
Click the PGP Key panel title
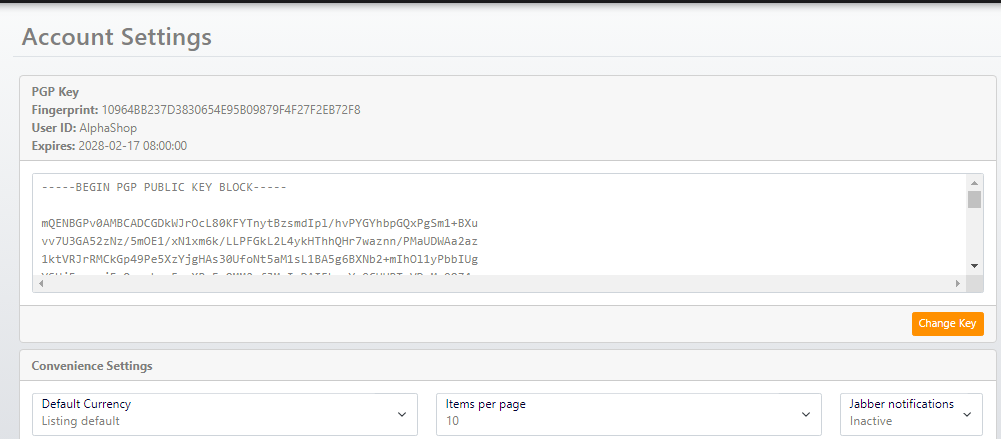[x=56, y=91]
